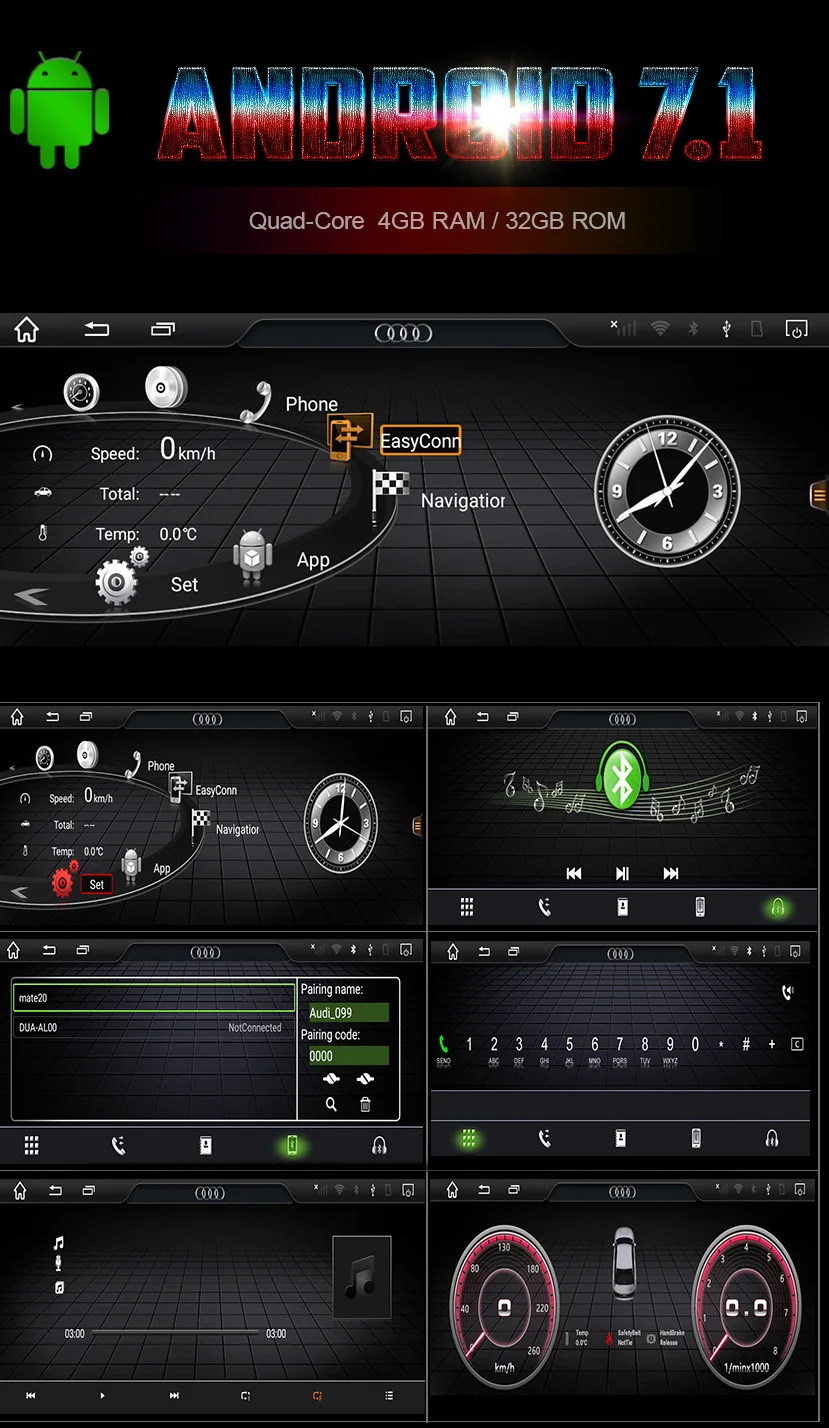
Task: Tap previous track in the music player bottom bar
Action: click(30, 1395)
